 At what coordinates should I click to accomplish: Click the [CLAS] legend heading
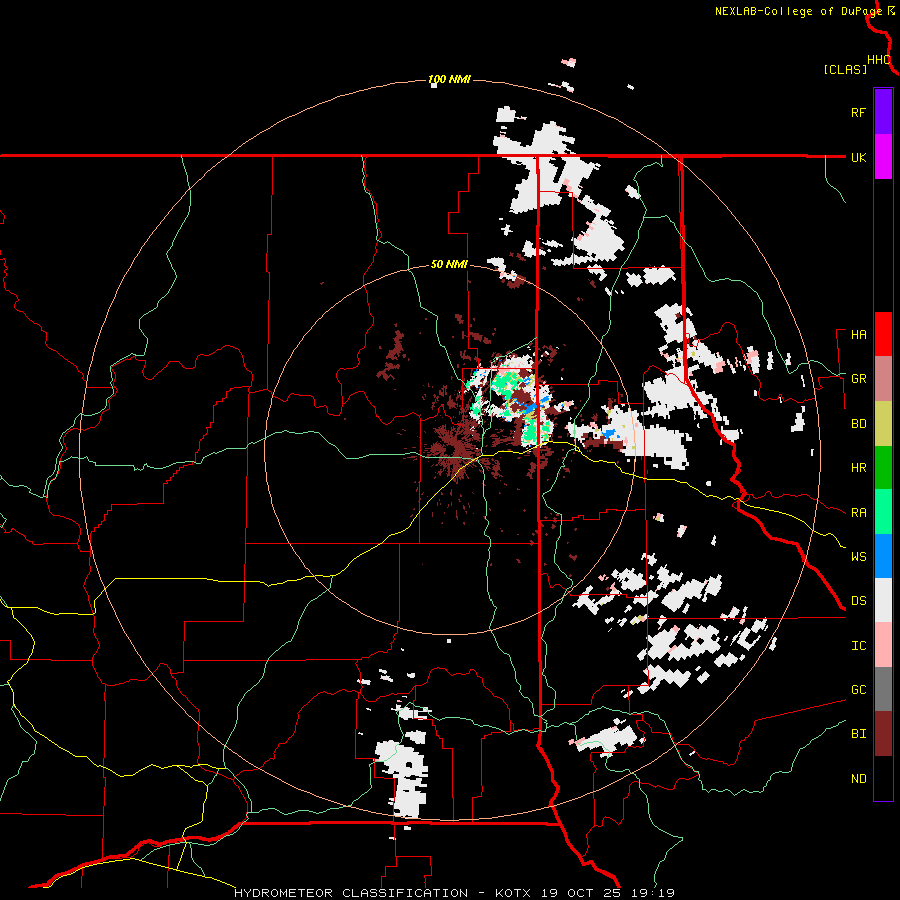coord(845,70)
